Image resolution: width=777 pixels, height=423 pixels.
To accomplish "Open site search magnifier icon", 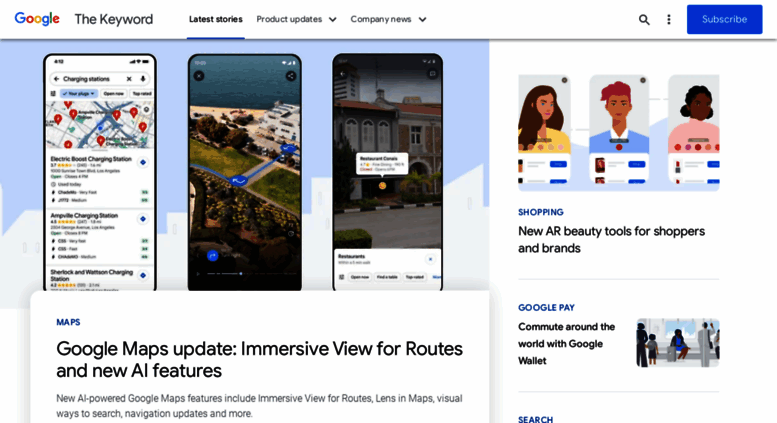I will (x=644, y=19).
